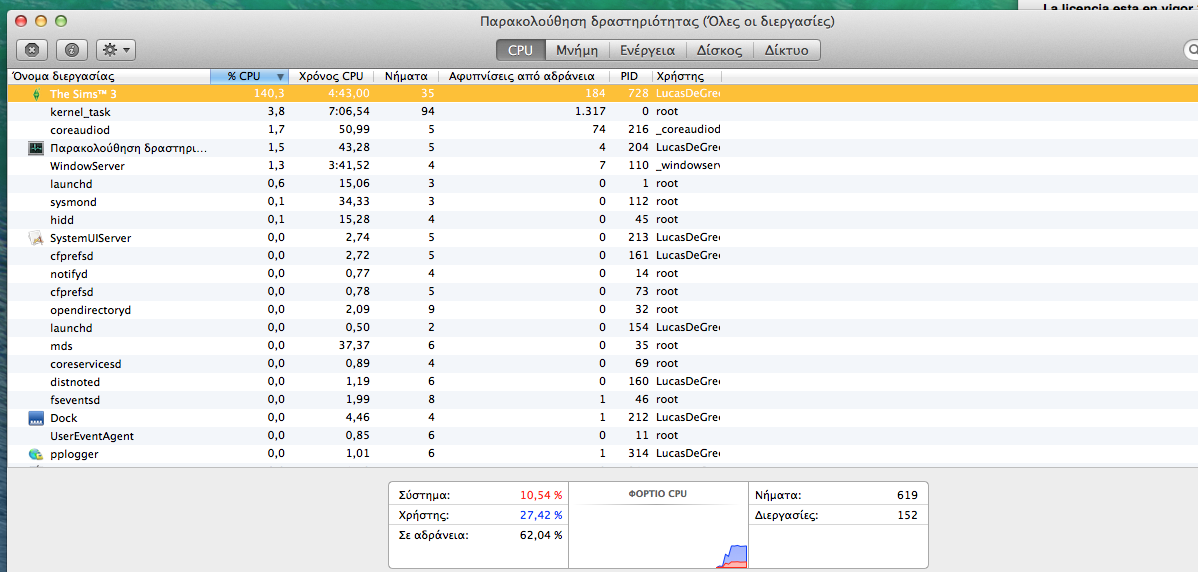1198x572 pixels.
Task: Sort by Χρόνος CPU column header
Action: 331,76
